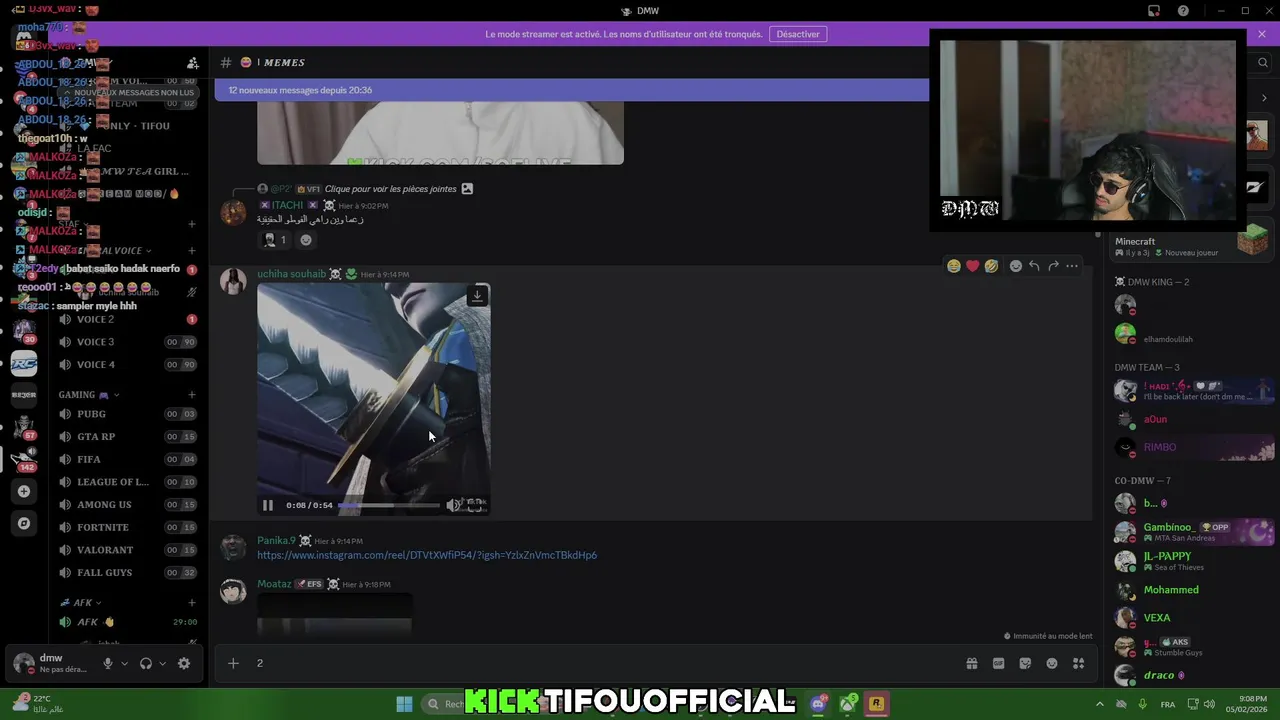This screenshot has height=720, width=1280.
Task: Click the ITACHI message reaction counter
Action: click(x=275, y=240)
